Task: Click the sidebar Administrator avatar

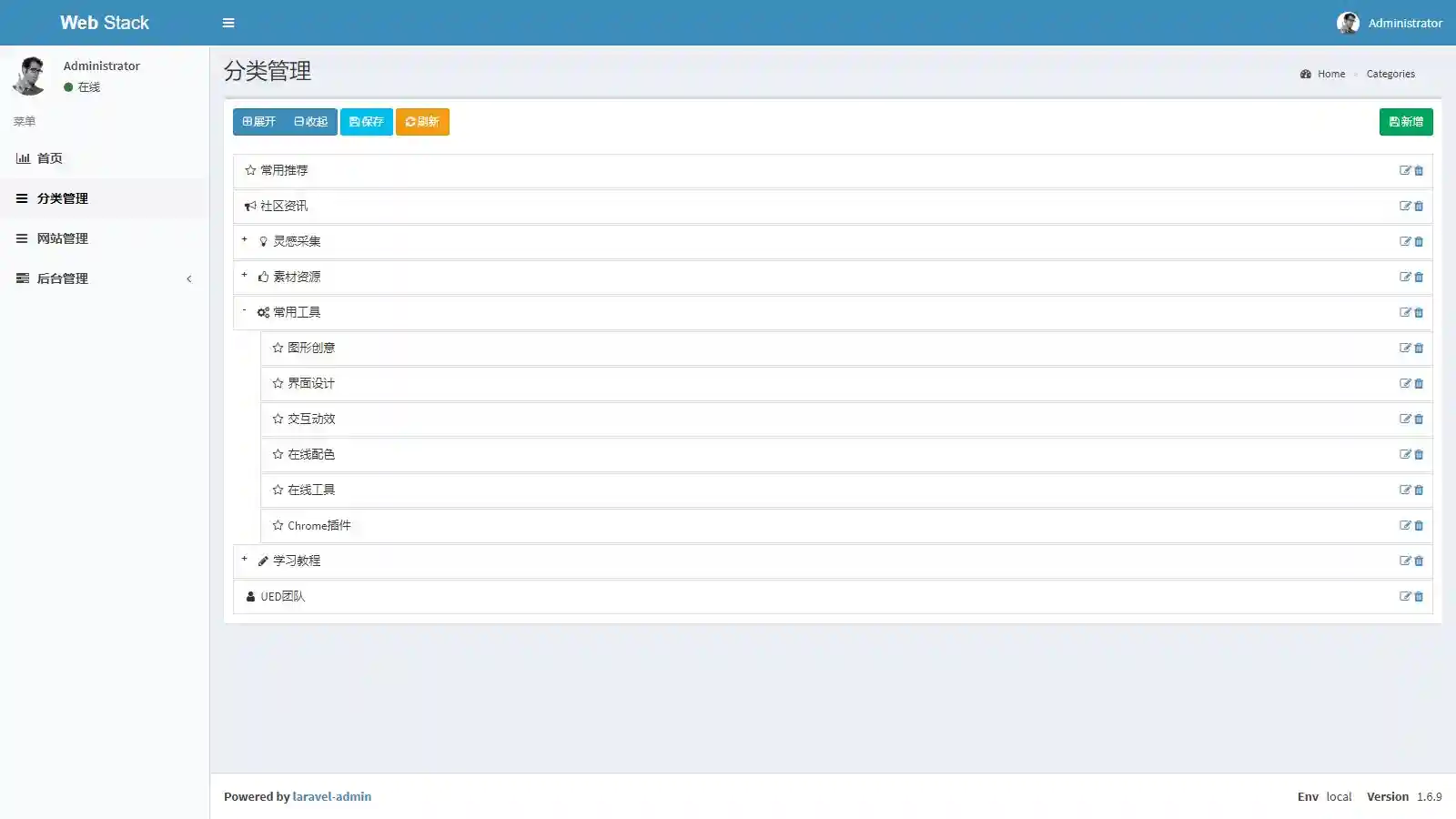Action: (29, 76)
